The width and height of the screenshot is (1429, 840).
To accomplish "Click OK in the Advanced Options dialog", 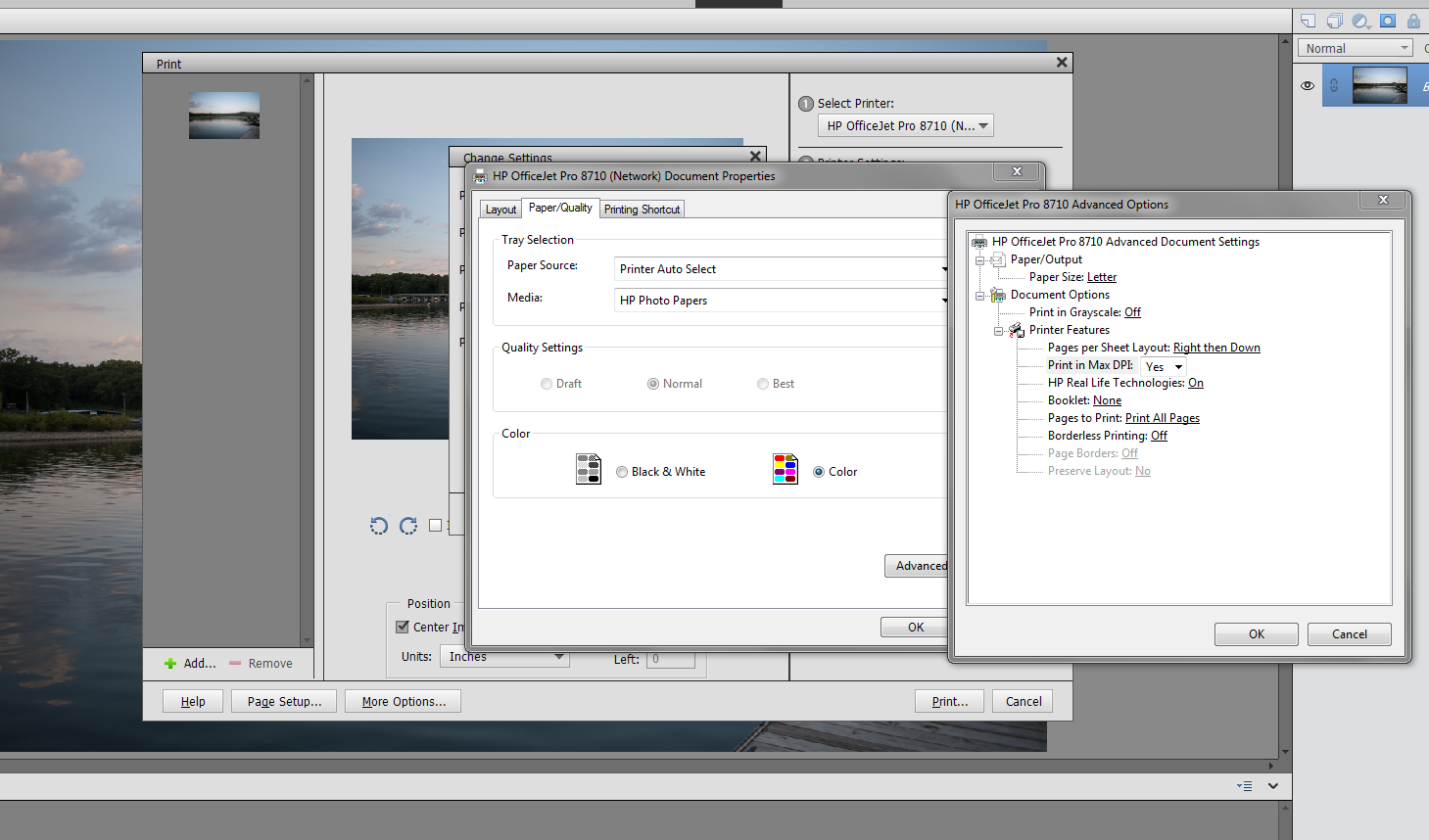I will click(1256, 634).
